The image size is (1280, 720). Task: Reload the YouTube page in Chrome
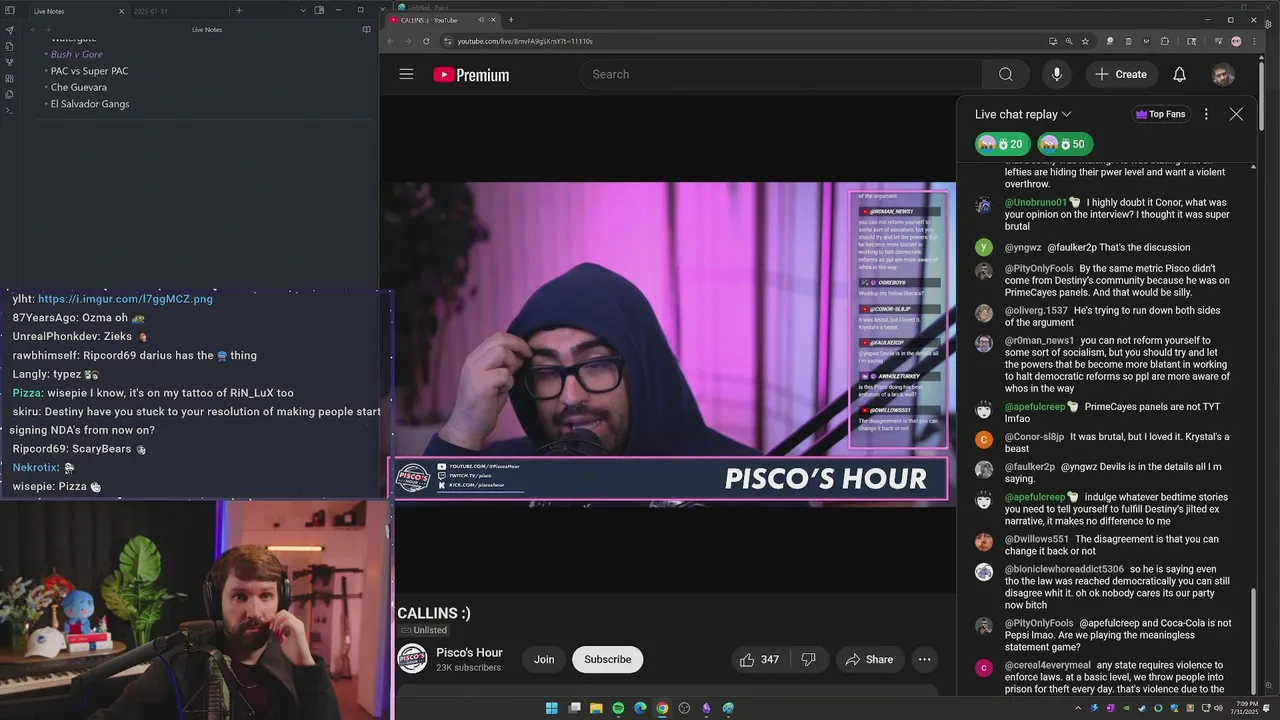426,41
